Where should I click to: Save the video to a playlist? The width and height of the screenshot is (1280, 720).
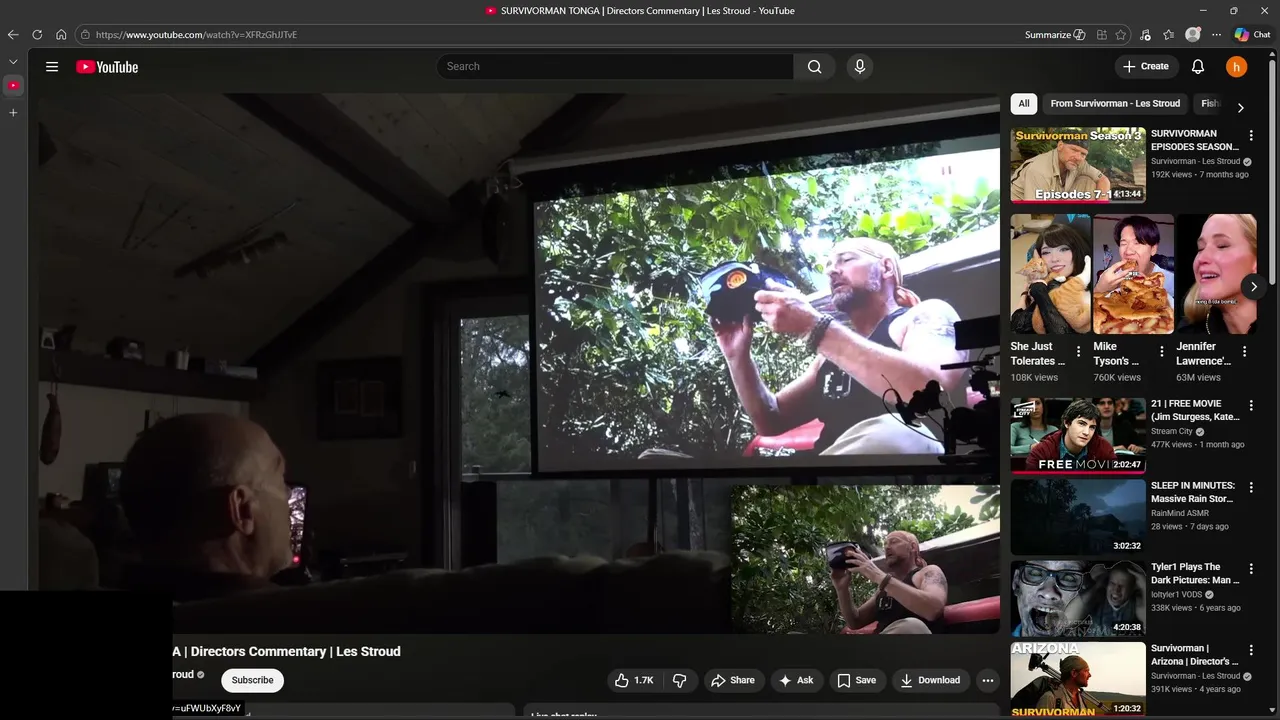point(857,680)
